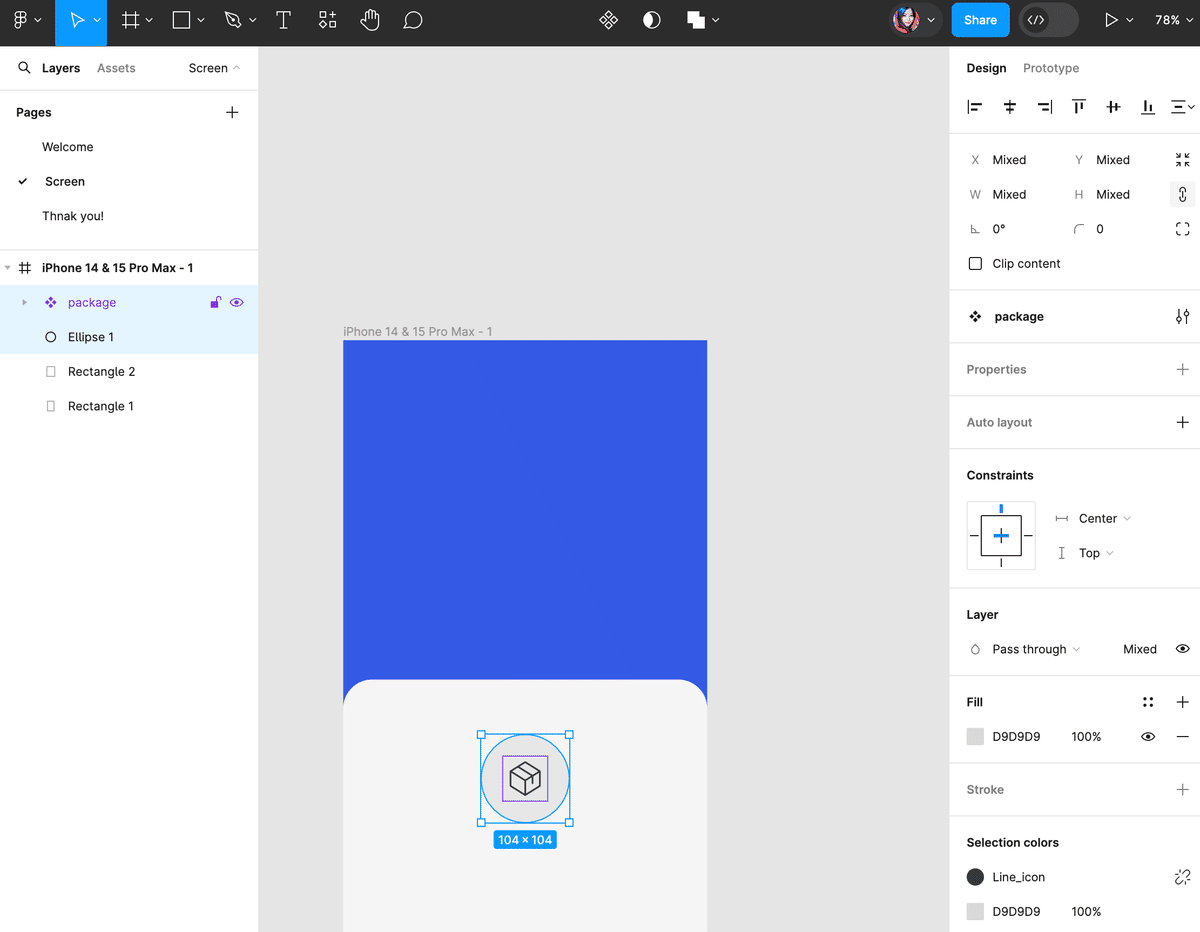Viewport: 1200px width, 932px height.
Task: Select the Pen tool
Action: click(233, 20)
